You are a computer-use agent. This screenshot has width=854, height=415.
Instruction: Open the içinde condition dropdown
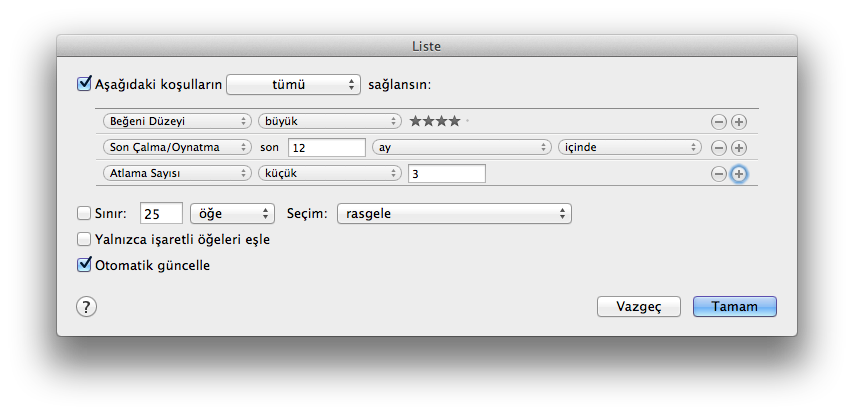629,147
